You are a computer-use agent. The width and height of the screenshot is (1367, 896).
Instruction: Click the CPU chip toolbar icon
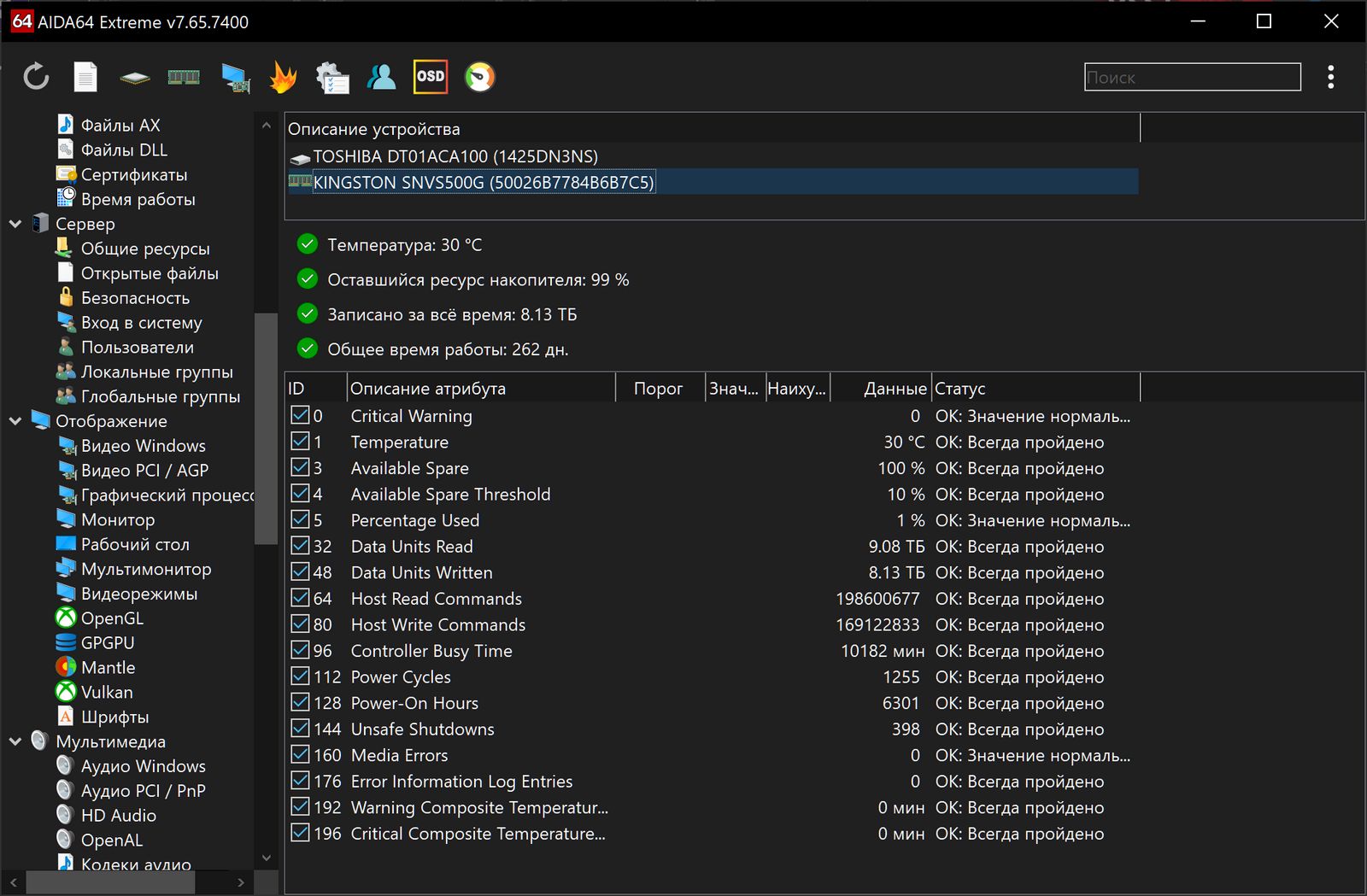tap(135, 78)
